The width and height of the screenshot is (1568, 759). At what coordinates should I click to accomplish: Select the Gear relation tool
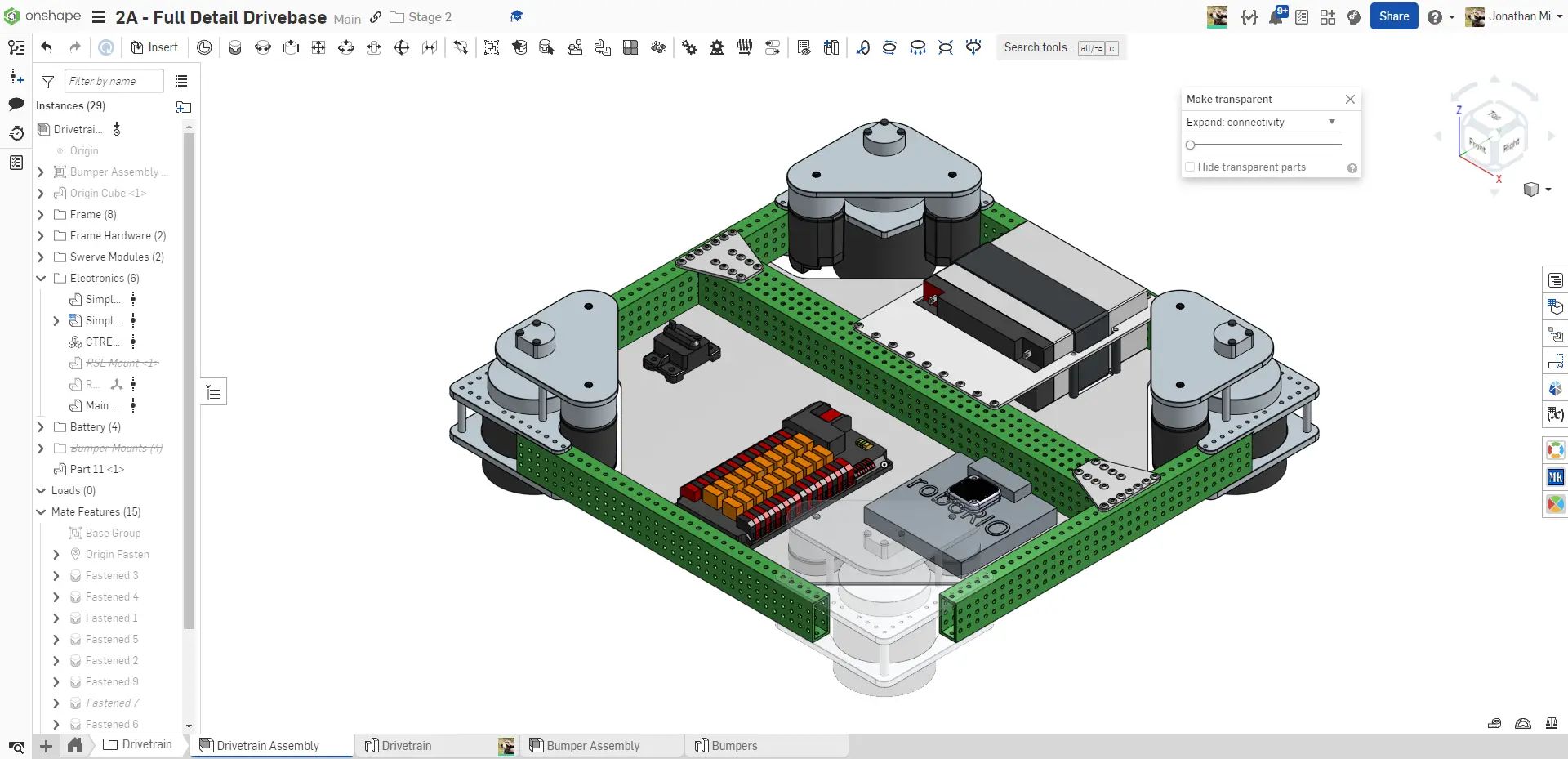[x=689, y=47]
